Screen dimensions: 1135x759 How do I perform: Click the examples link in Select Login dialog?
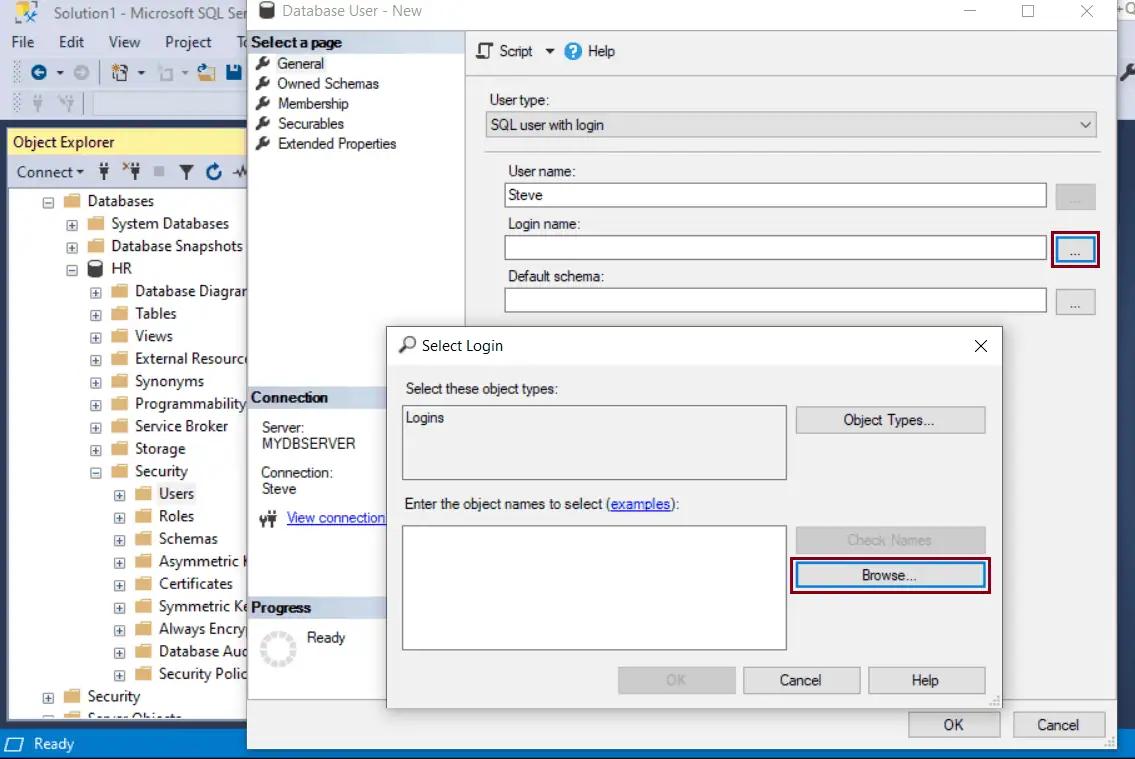[641, 504]
